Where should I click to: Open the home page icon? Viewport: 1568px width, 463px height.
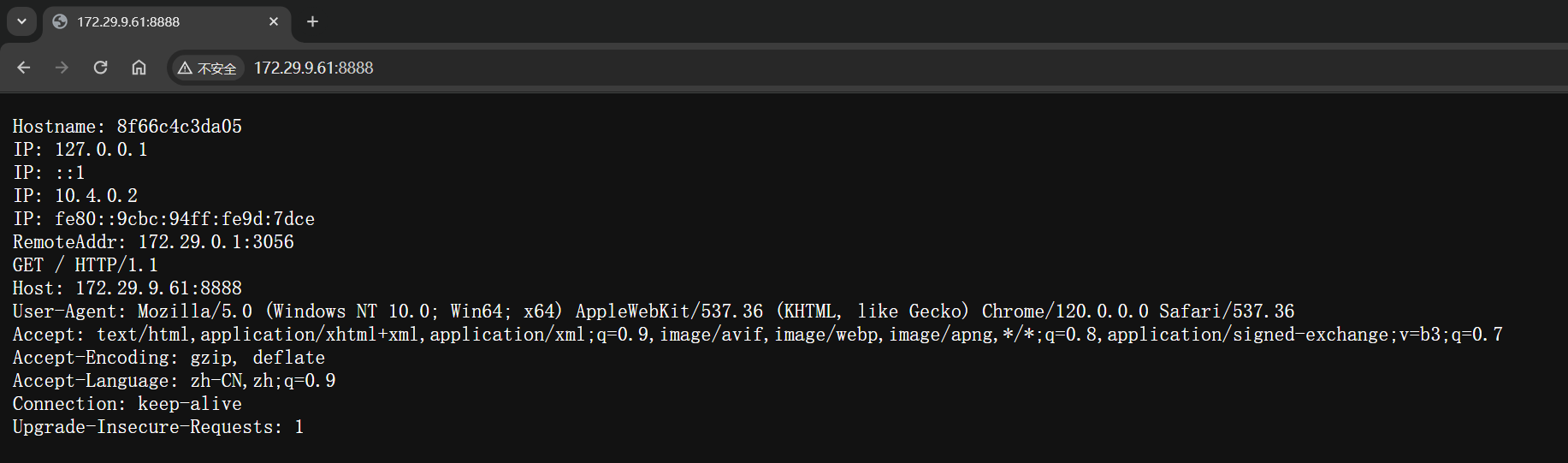pyautogui.click(x=139, y=68)
